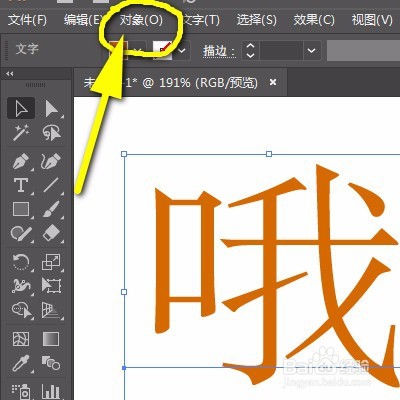Select the Rotate tool
The width and height of the screenshot is (400, 400).
click(21, 262)
